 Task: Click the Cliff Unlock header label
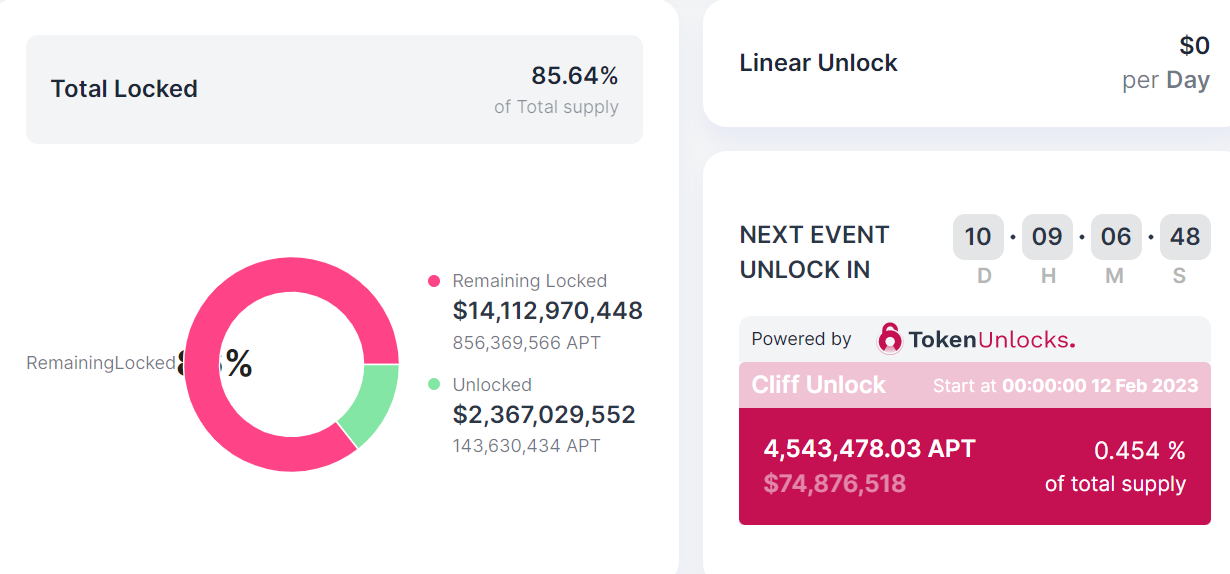click(819, 385)
